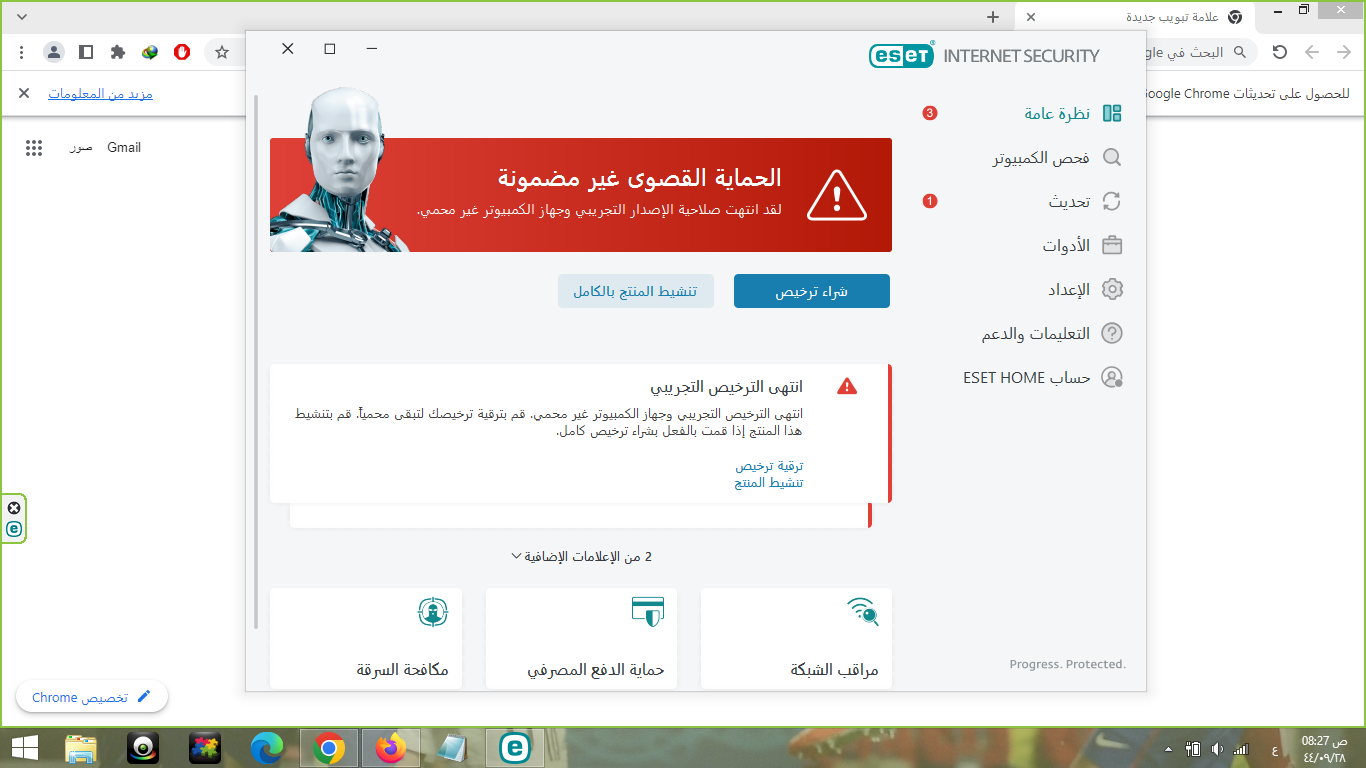
Task: Click the magnifier icon for Computer Scan
Action: click(x=1111, y=157)
